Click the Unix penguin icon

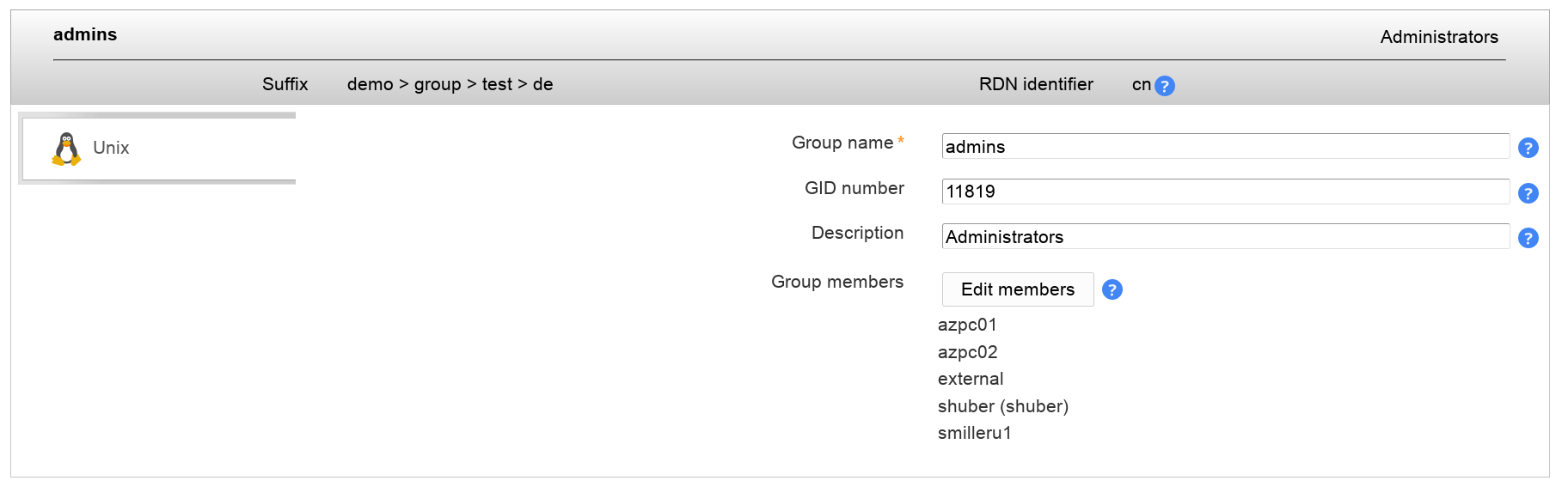[x=66, y=149]
